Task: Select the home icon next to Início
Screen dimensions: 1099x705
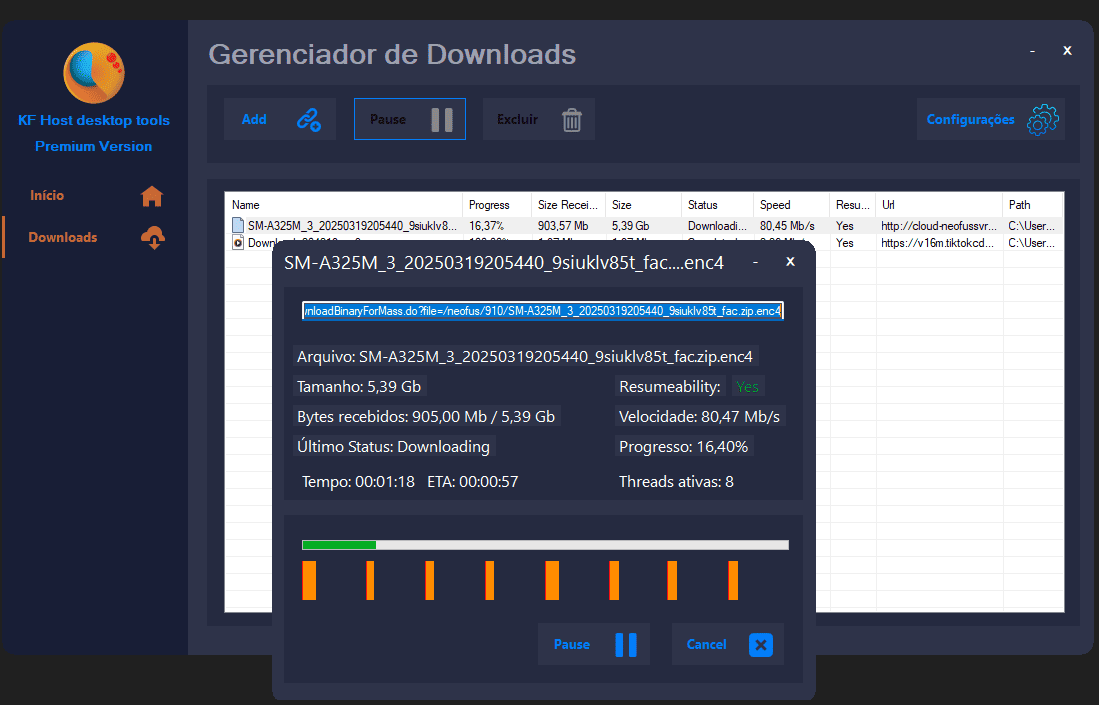Action: (151, 195)
